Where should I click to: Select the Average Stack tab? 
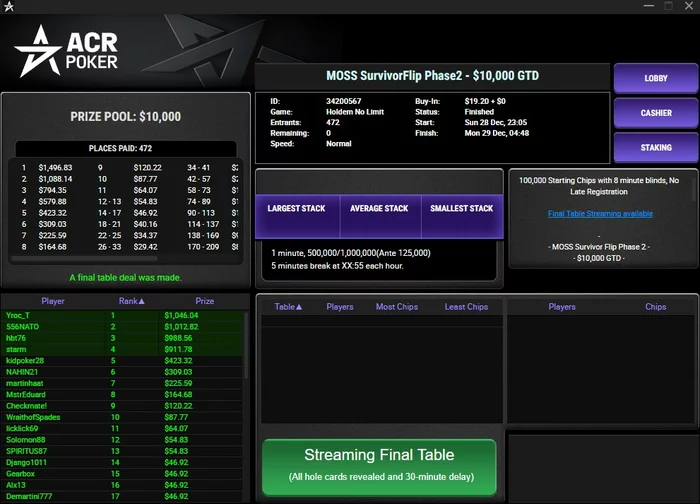pyautogui.click(x=380, y=216)
